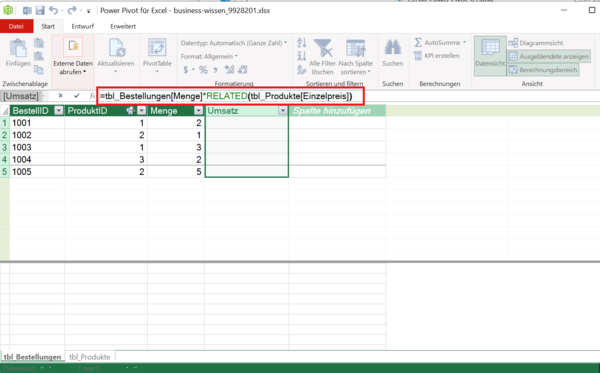Toggle Ausgeblendete anzeigen
Image resolution: width=600 pixels, height=373 pixels.
click(548, 56)
